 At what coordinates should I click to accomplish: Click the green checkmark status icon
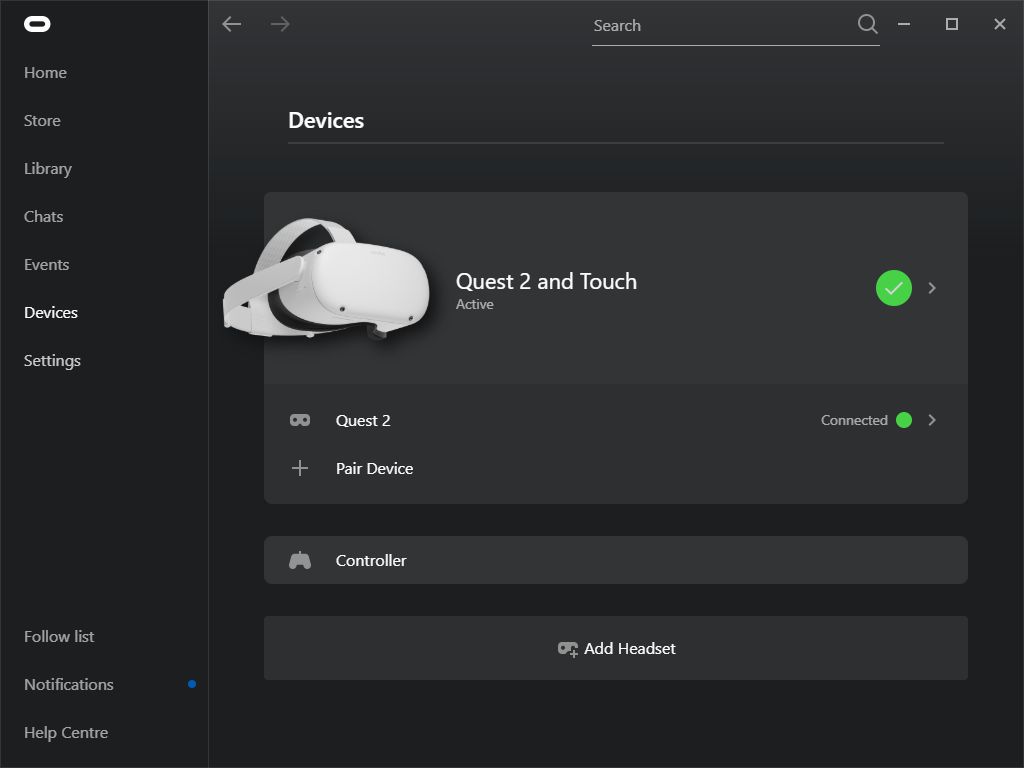coord(893,288)
